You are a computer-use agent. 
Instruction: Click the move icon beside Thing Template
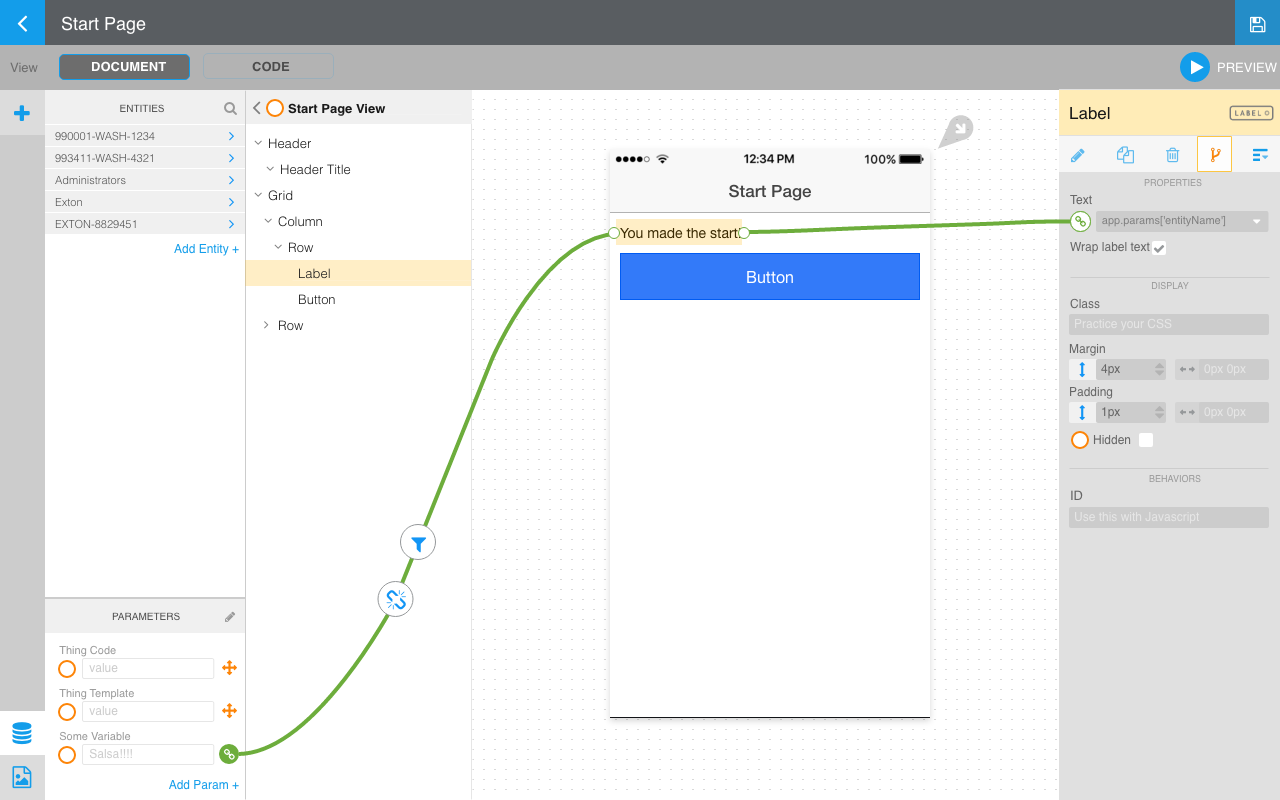point(229,711)
